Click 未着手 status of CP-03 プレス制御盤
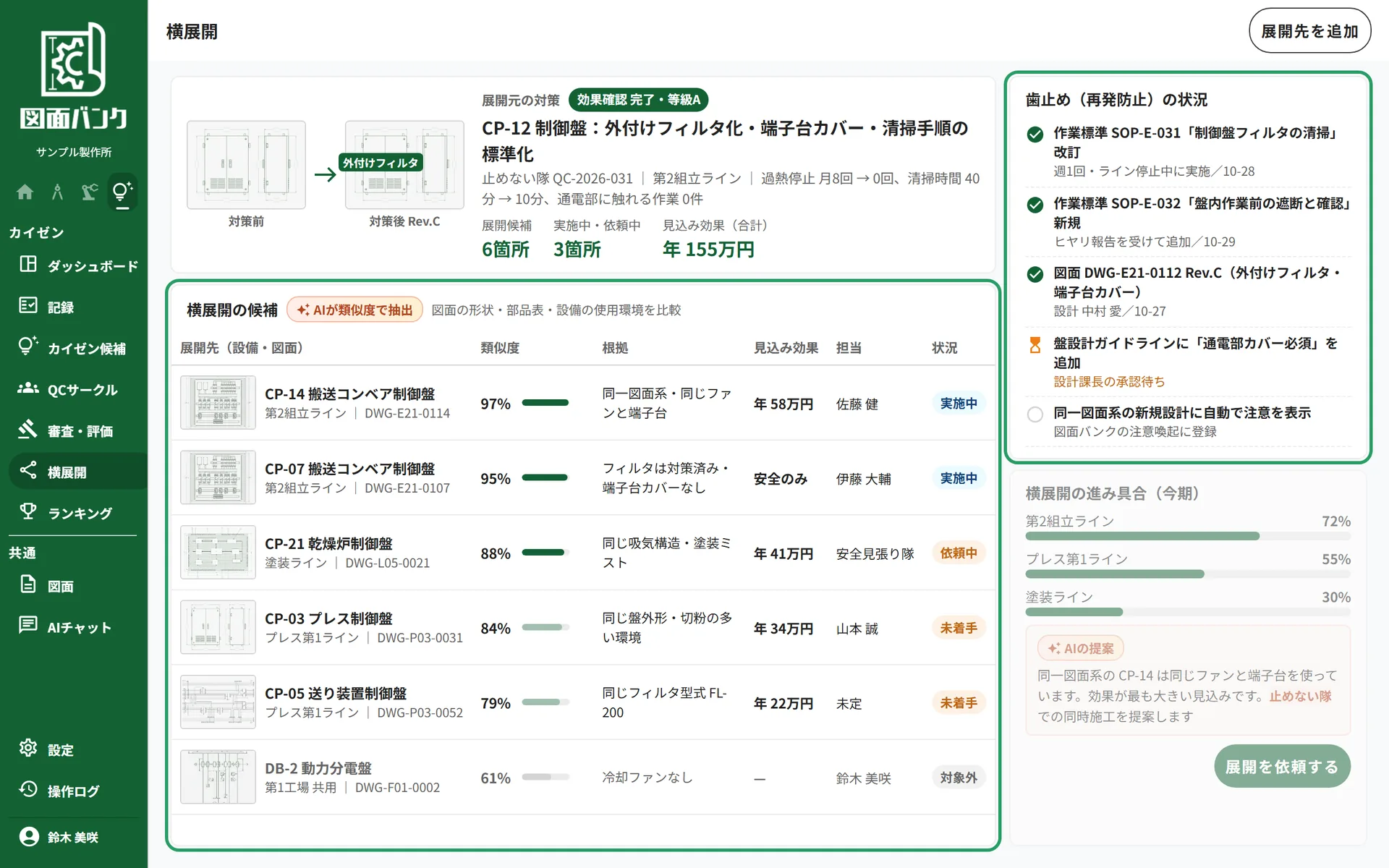This screenshot has width=1389, height=868. point(959,629)
